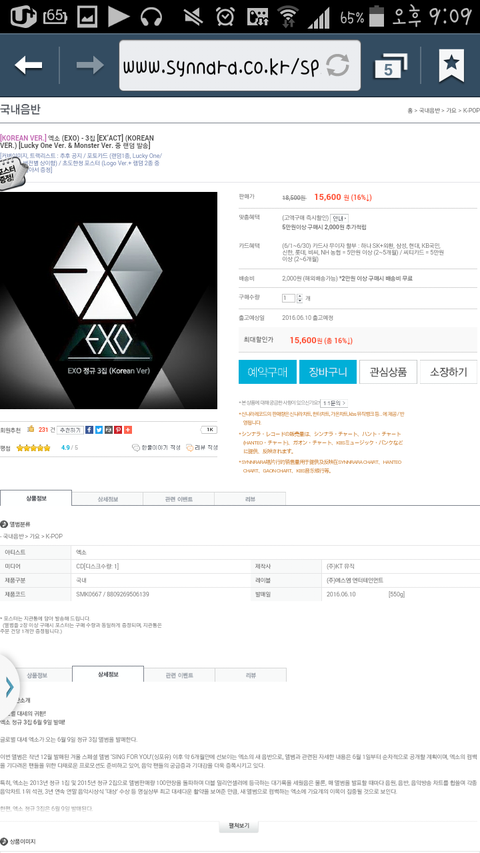The image size is (480, 853).
Task: Share the product on Pinterest
Action: (x=118, y=430)
